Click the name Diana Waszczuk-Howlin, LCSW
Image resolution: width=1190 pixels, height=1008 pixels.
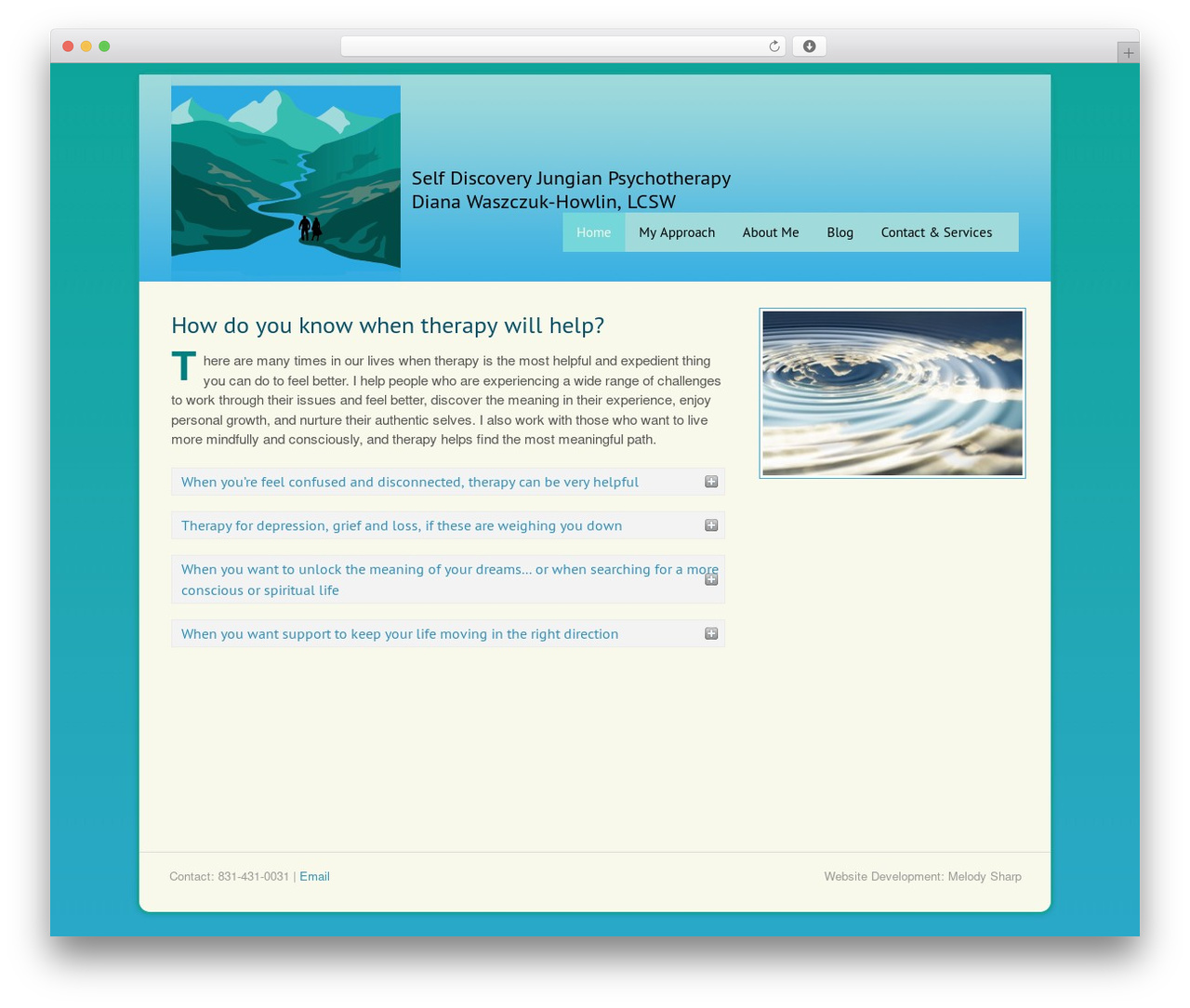(544, 202)
